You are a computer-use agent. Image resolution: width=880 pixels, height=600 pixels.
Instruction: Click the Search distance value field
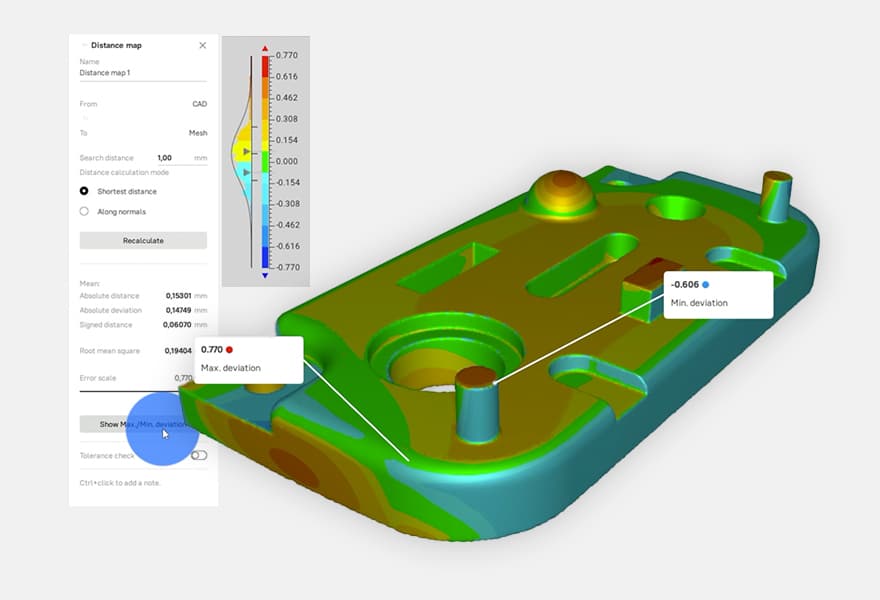coord(165,158)
